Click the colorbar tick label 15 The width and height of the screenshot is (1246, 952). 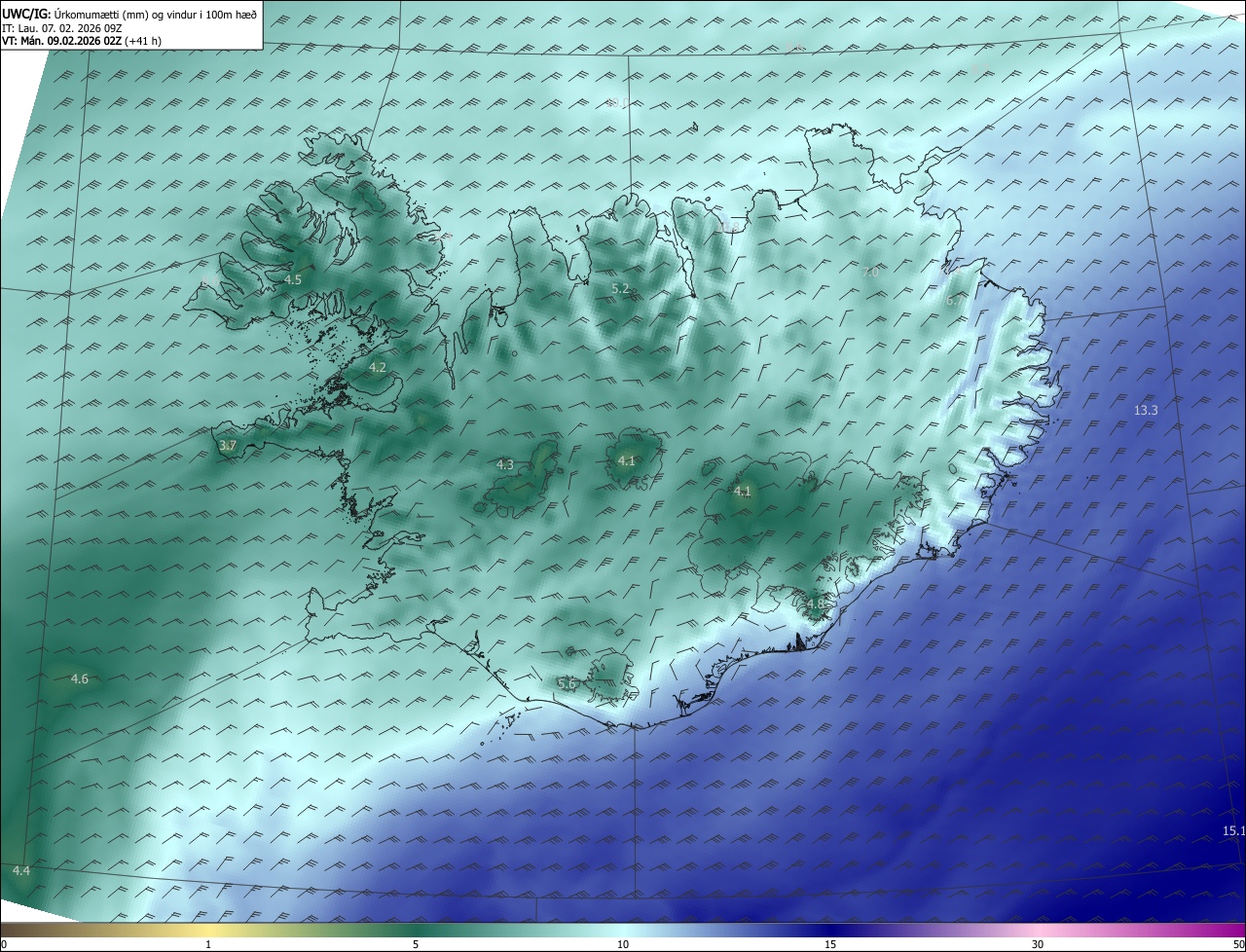830,944
